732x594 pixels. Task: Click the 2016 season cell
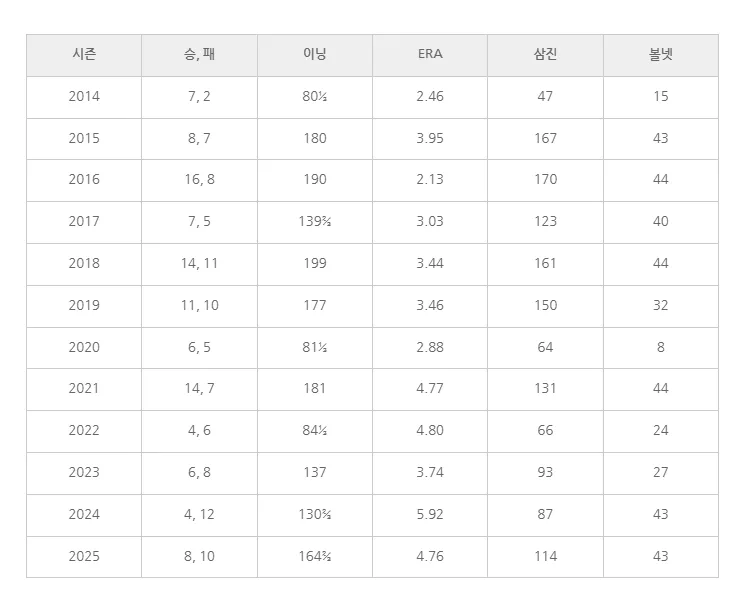point(84,180)
